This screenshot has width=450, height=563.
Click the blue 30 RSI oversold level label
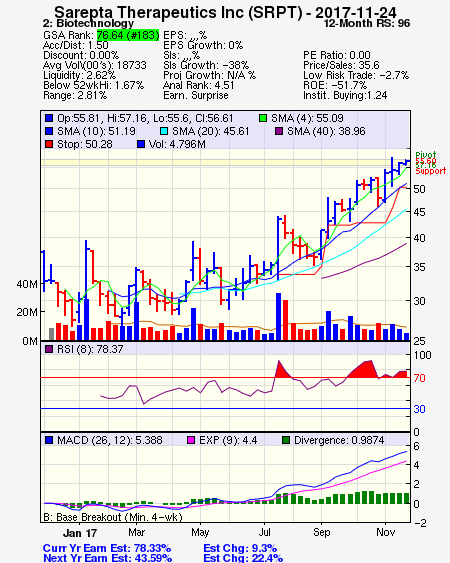(x=419, y=409)
